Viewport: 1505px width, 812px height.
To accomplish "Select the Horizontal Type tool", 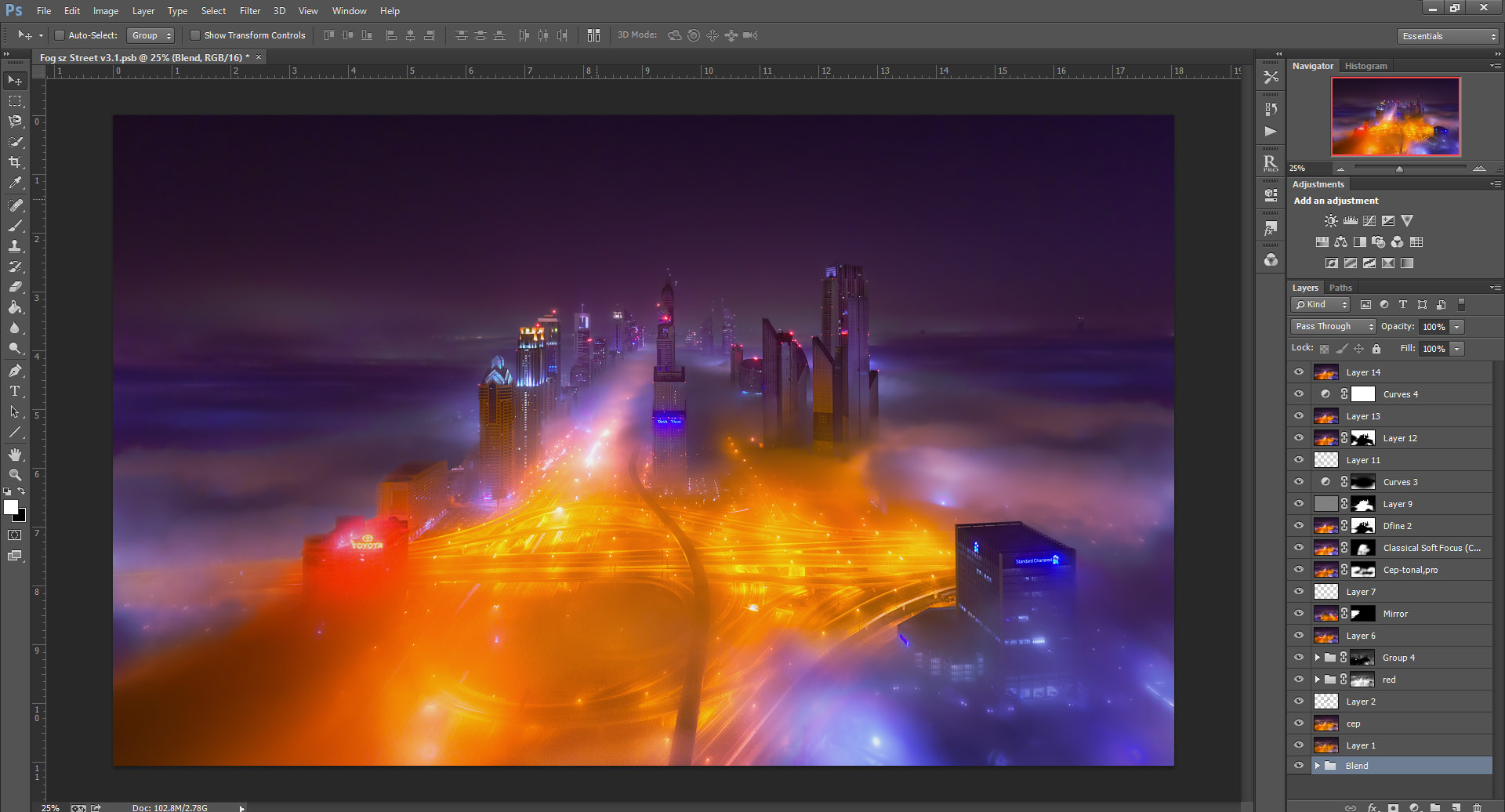I will coord(15,391).
